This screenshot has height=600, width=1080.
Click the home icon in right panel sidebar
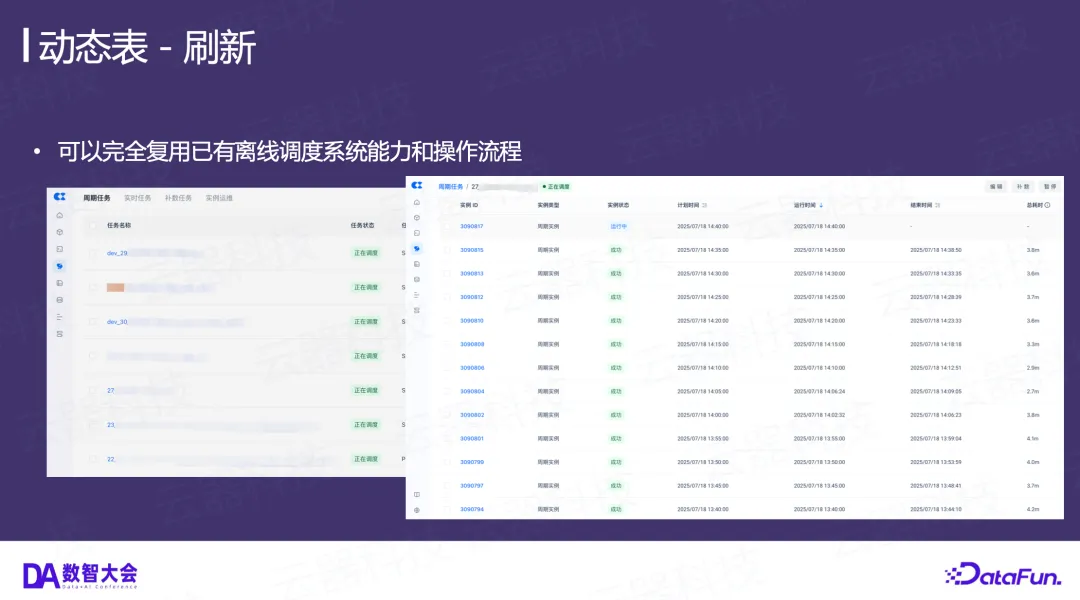[x=417, y=203]
